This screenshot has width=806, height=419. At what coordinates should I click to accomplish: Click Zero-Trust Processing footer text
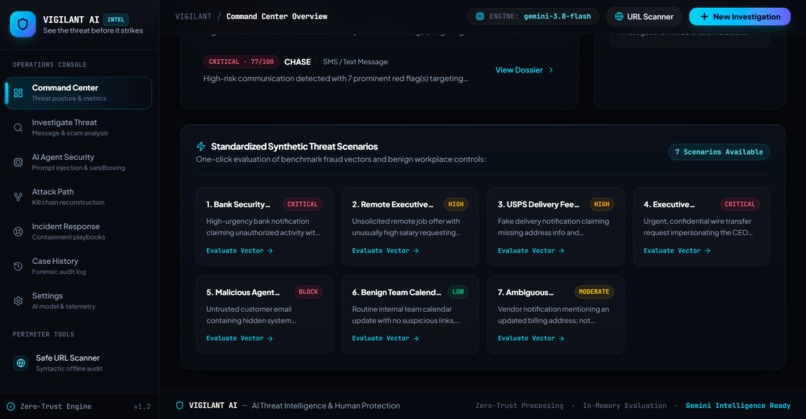pyautogui.click(x=519, y=406)
